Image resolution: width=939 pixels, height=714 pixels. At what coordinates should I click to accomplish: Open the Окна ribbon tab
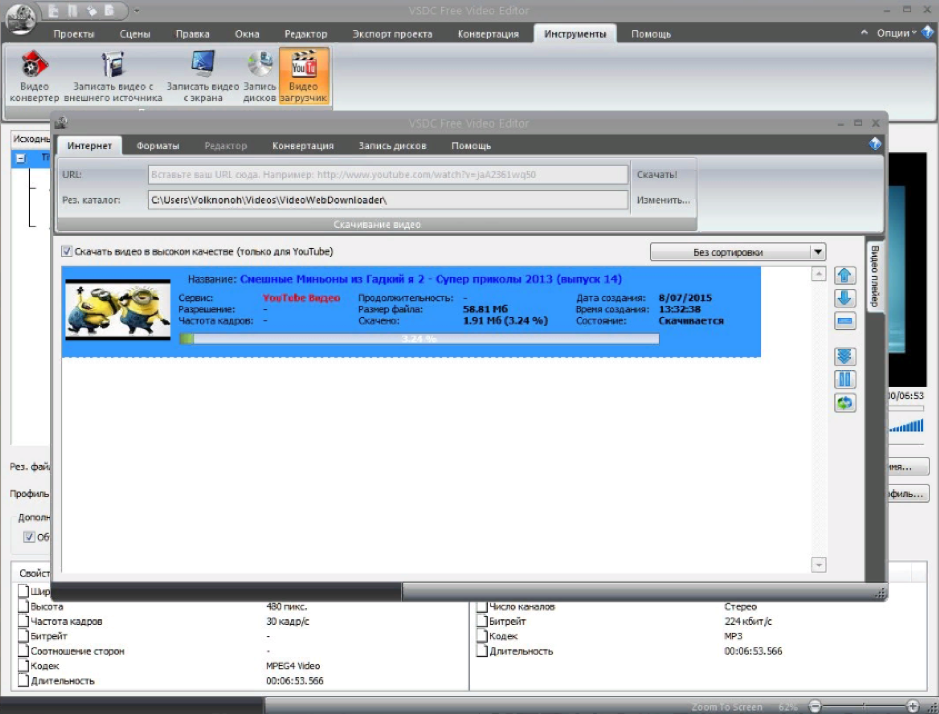point(247,34)
